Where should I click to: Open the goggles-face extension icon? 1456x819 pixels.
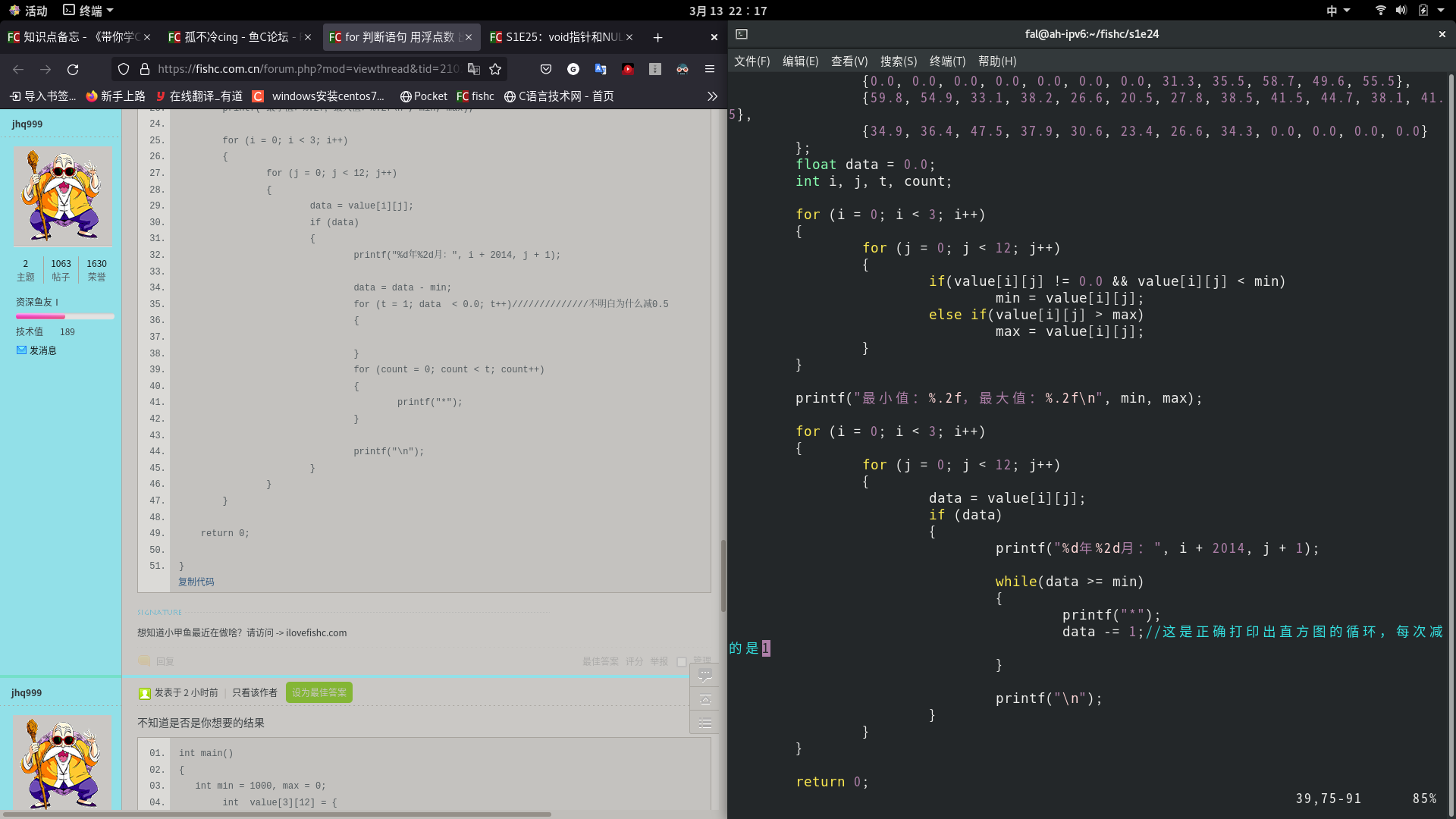pyautogui.click(x=682, y=69)
